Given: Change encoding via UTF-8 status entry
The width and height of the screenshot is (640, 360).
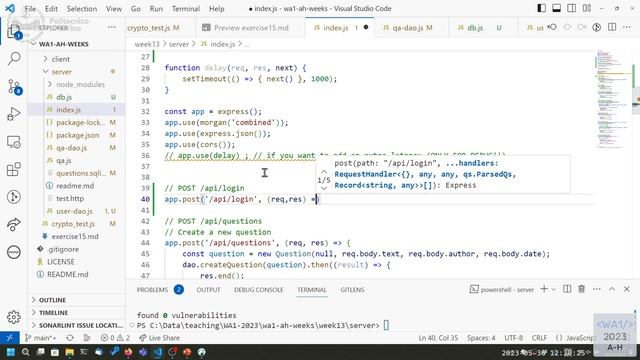Looking at the screenshot, I should click(x=513, y=338).
